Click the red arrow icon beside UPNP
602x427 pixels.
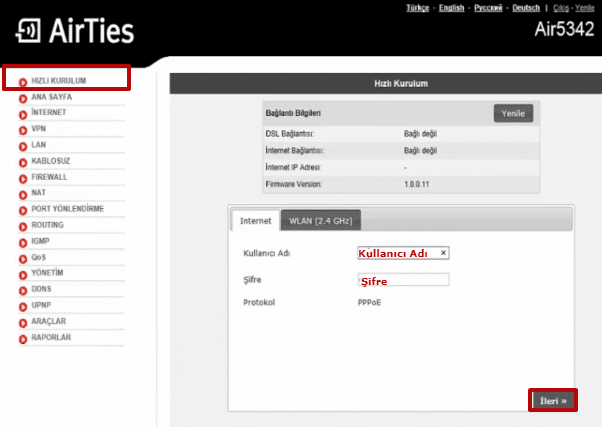pyautogui.click(x=23, y=307)
